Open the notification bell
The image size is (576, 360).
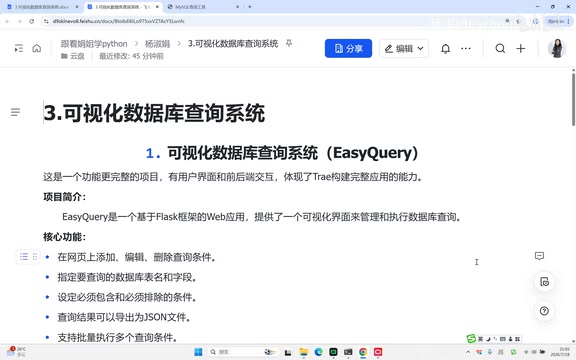point(445,48)
